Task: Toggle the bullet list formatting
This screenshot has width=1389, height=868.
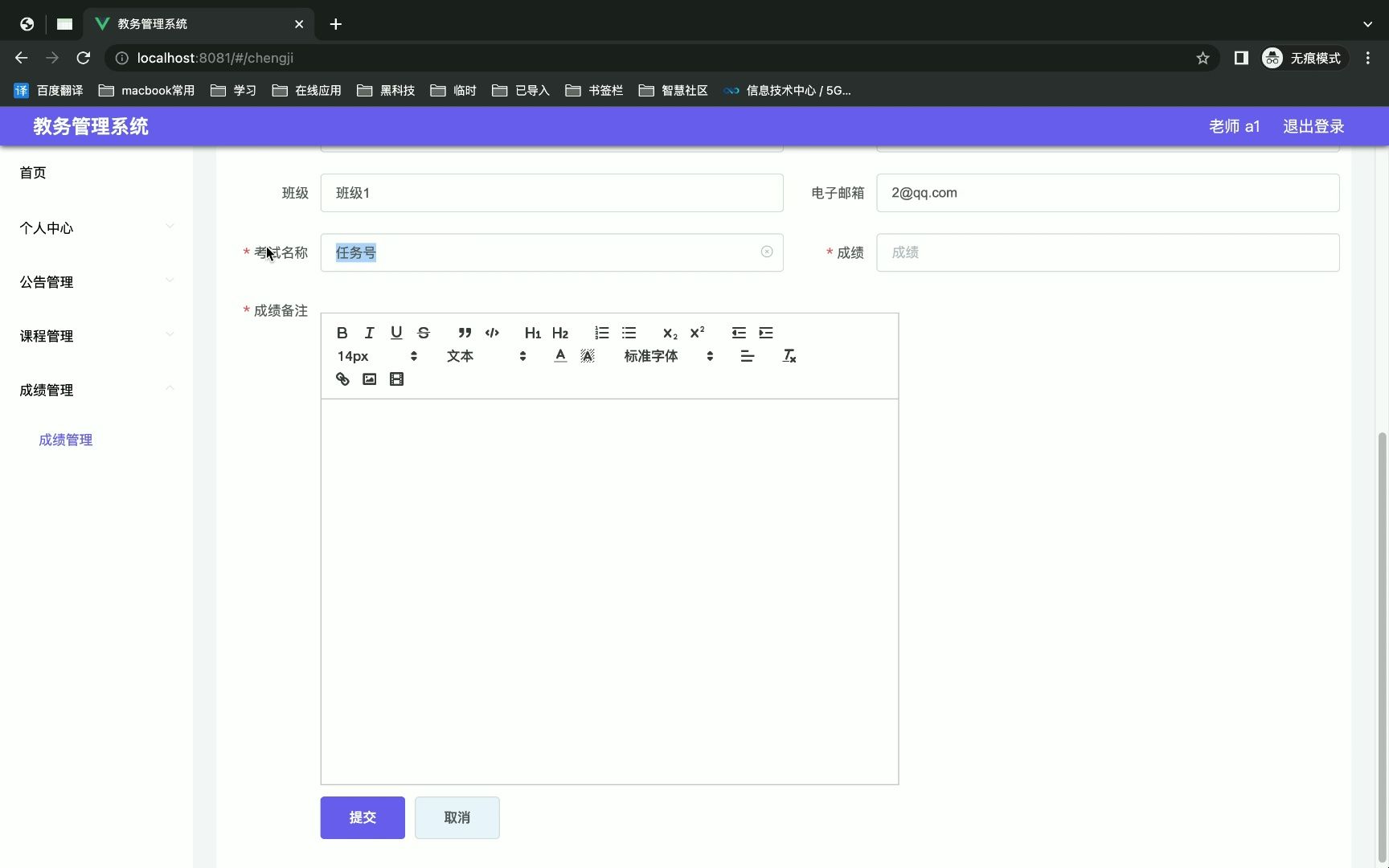Action: pyautogui.click(x=629, y=333)
